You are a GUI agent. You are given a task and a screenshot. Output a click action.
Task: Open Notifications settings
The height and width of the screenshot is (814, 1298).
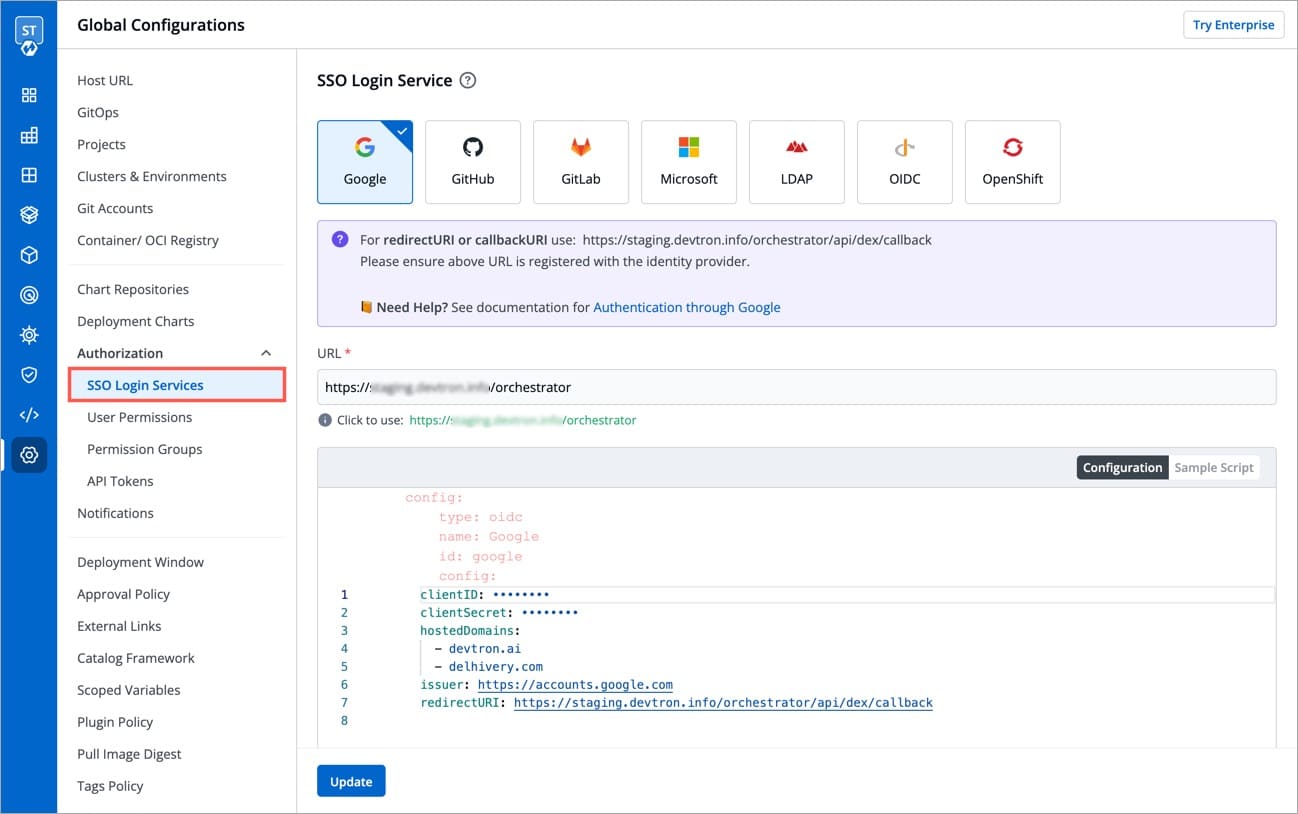pyautogui.click(x=115, y=513)
